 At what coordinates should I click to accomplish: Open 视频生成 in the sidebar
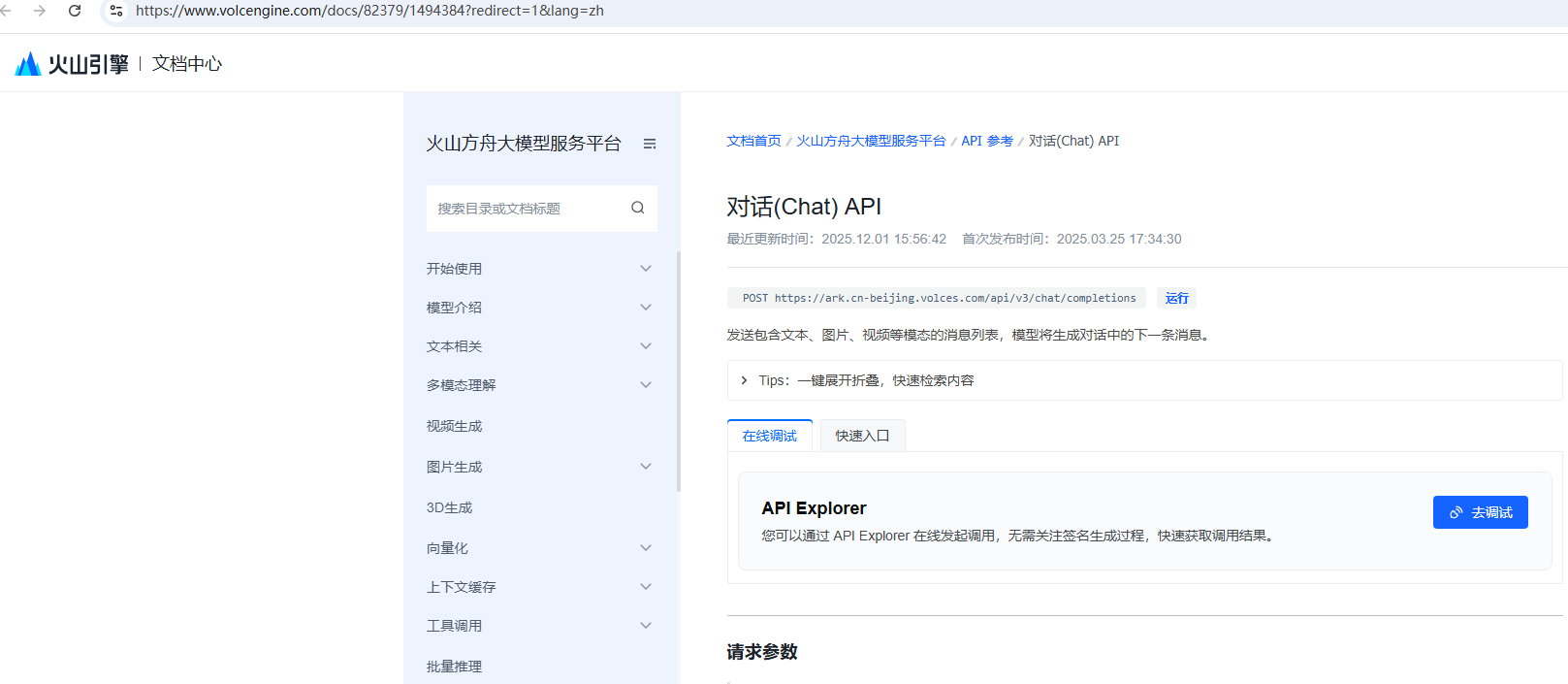[454, 426]
